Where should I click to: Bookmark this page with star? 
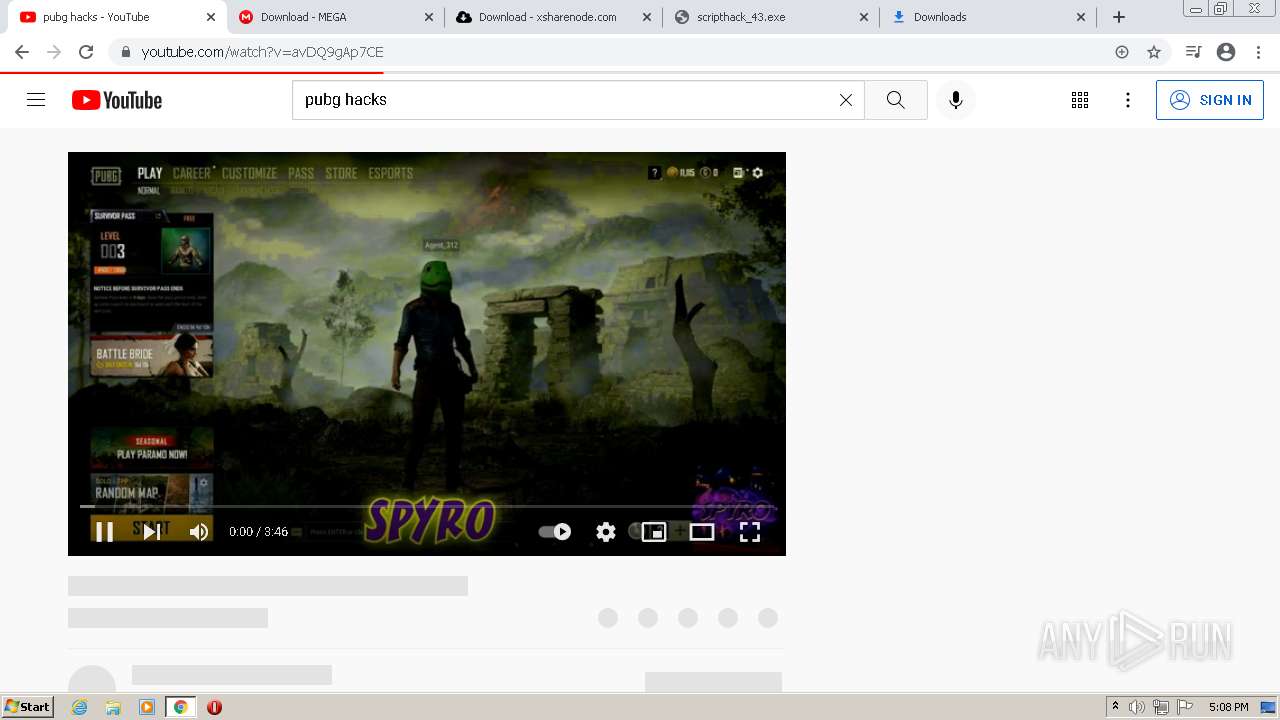point(1154,52)
